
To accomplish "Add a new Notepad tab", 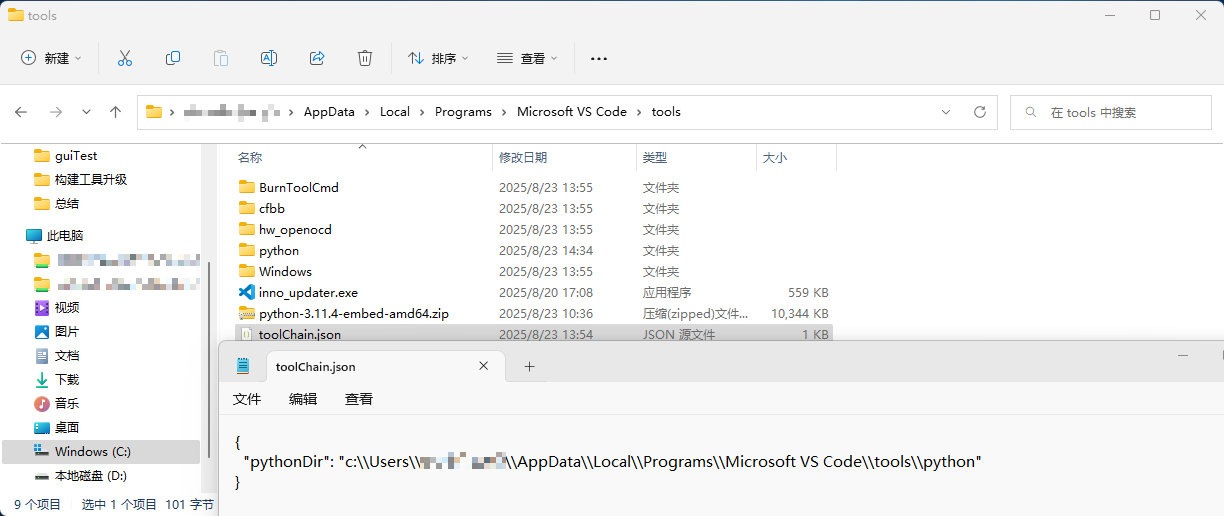I will tap(529, 367).
